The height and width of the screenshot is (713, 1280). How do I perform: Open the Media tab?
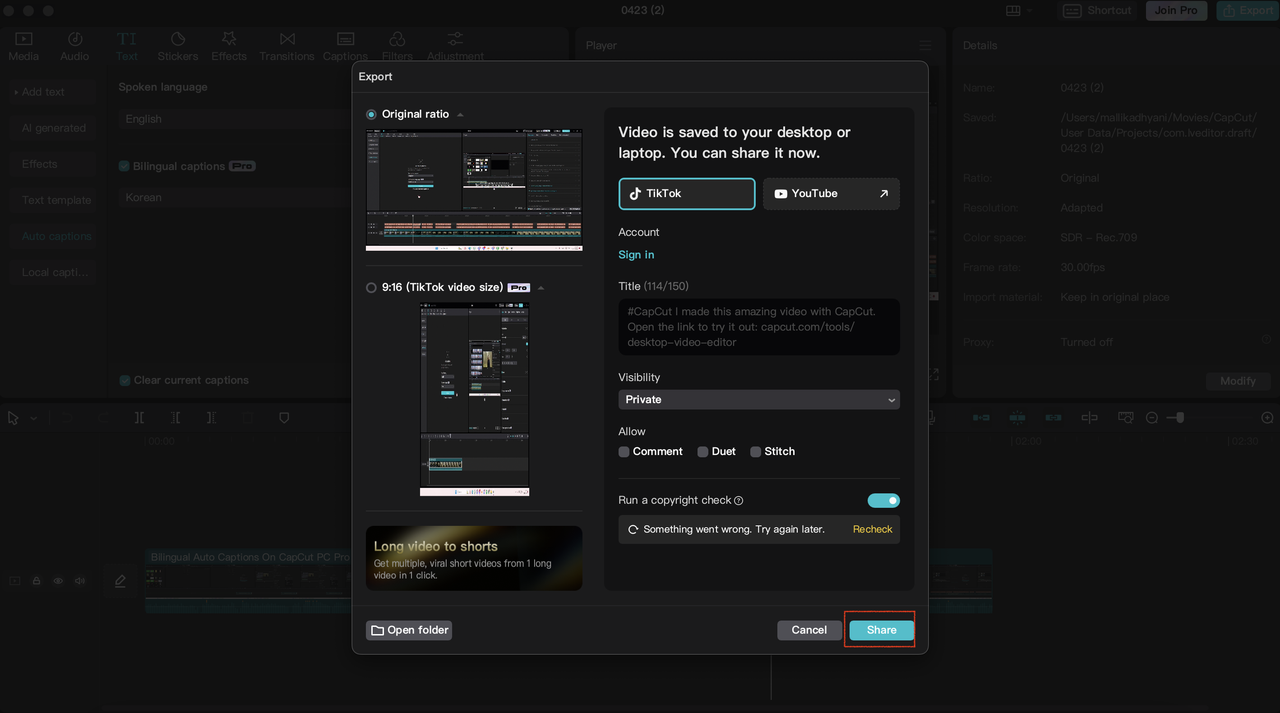click(24, 46)
